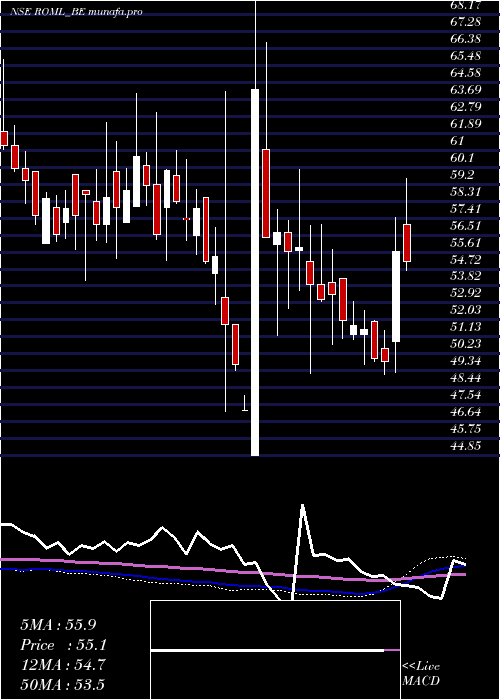Click the 50MA : 53.5 readout
Image resolution: width=500 pixels, height=700 pixels.
tap(64, 684)
